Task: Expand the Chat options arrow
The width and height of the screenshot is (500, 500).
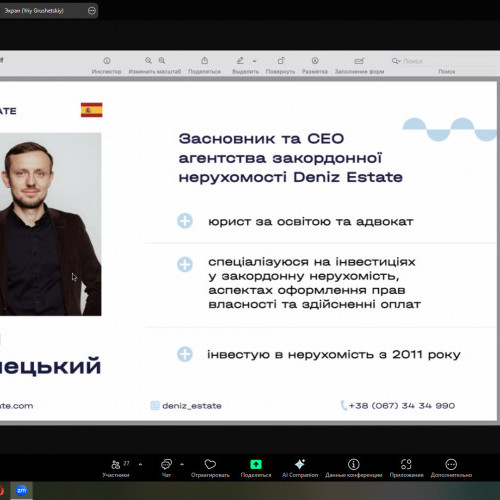Action: [182, 464]
